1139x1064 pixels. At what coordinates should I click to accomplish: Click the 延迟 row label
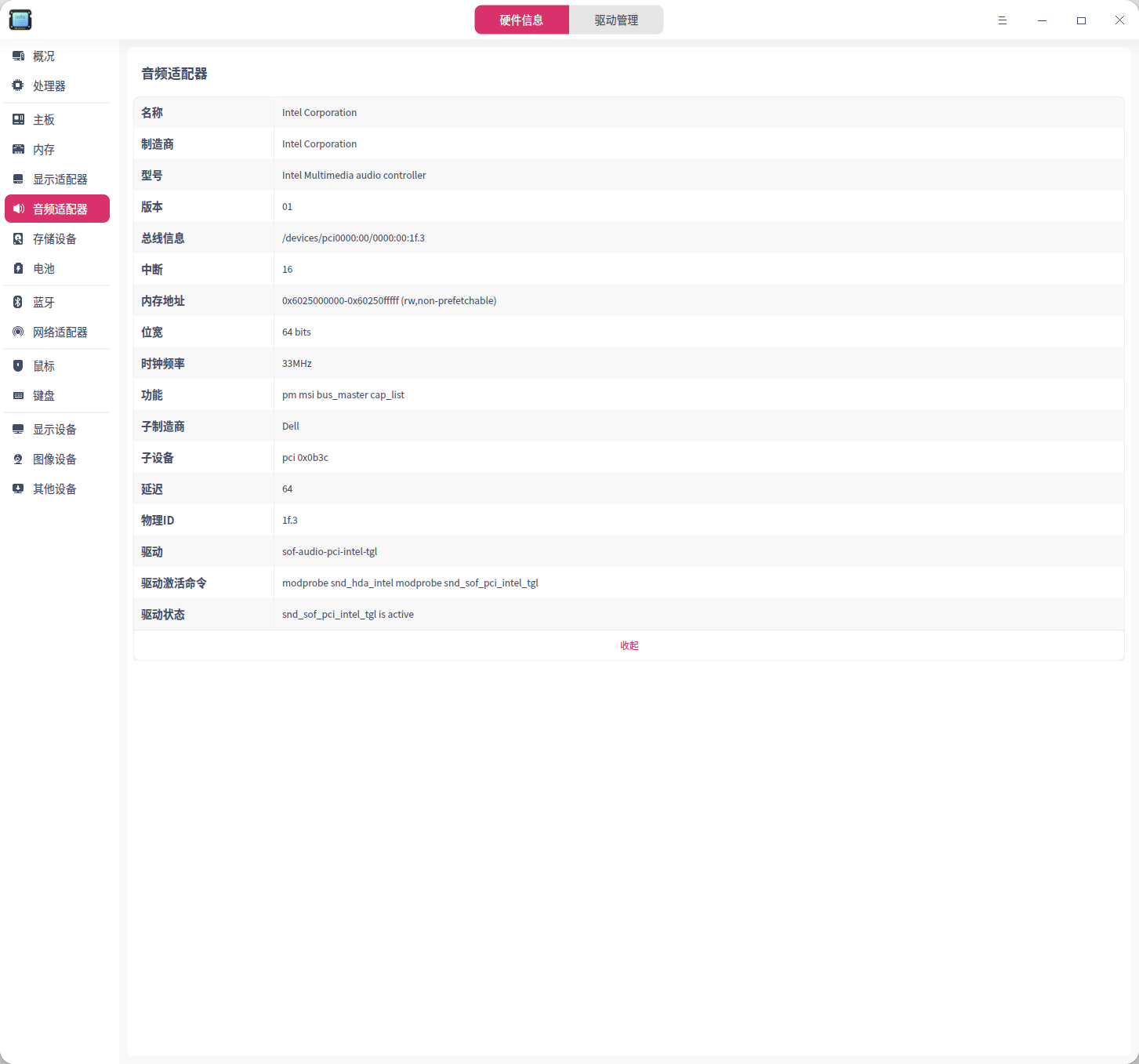coord(152,488)
